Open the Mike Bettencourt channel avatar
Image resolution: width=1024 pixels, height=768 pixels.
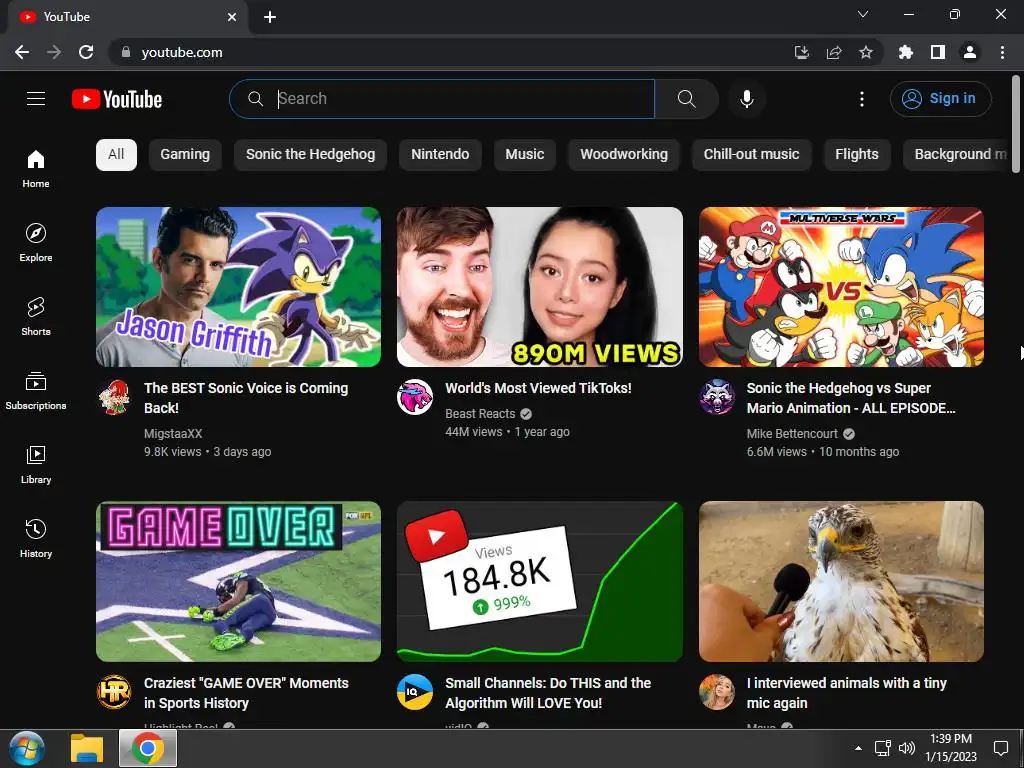tap(717, 397)
